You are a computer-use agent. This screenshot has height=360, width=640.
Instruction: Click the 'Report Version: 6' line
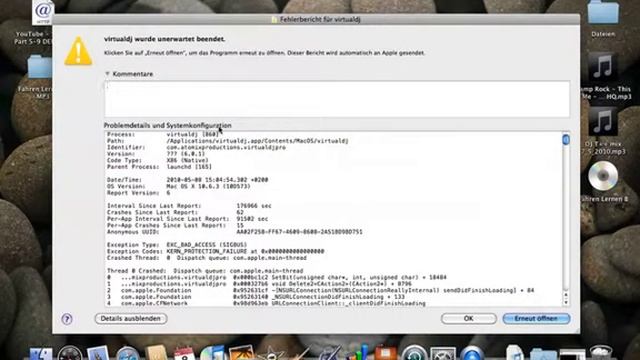click(x=139, y=193)
